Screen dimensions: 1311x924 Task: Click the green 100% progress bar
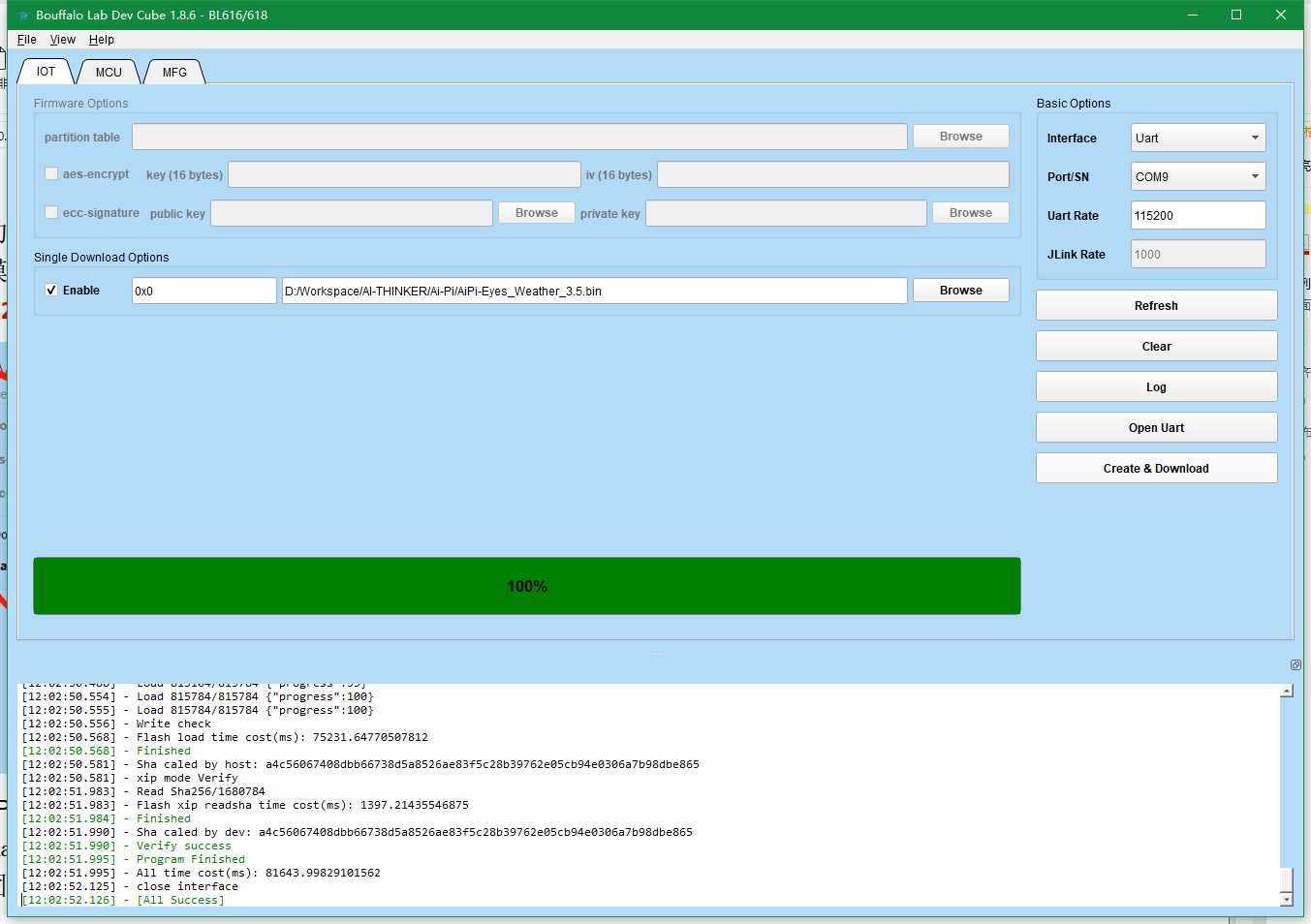(527, 586)
